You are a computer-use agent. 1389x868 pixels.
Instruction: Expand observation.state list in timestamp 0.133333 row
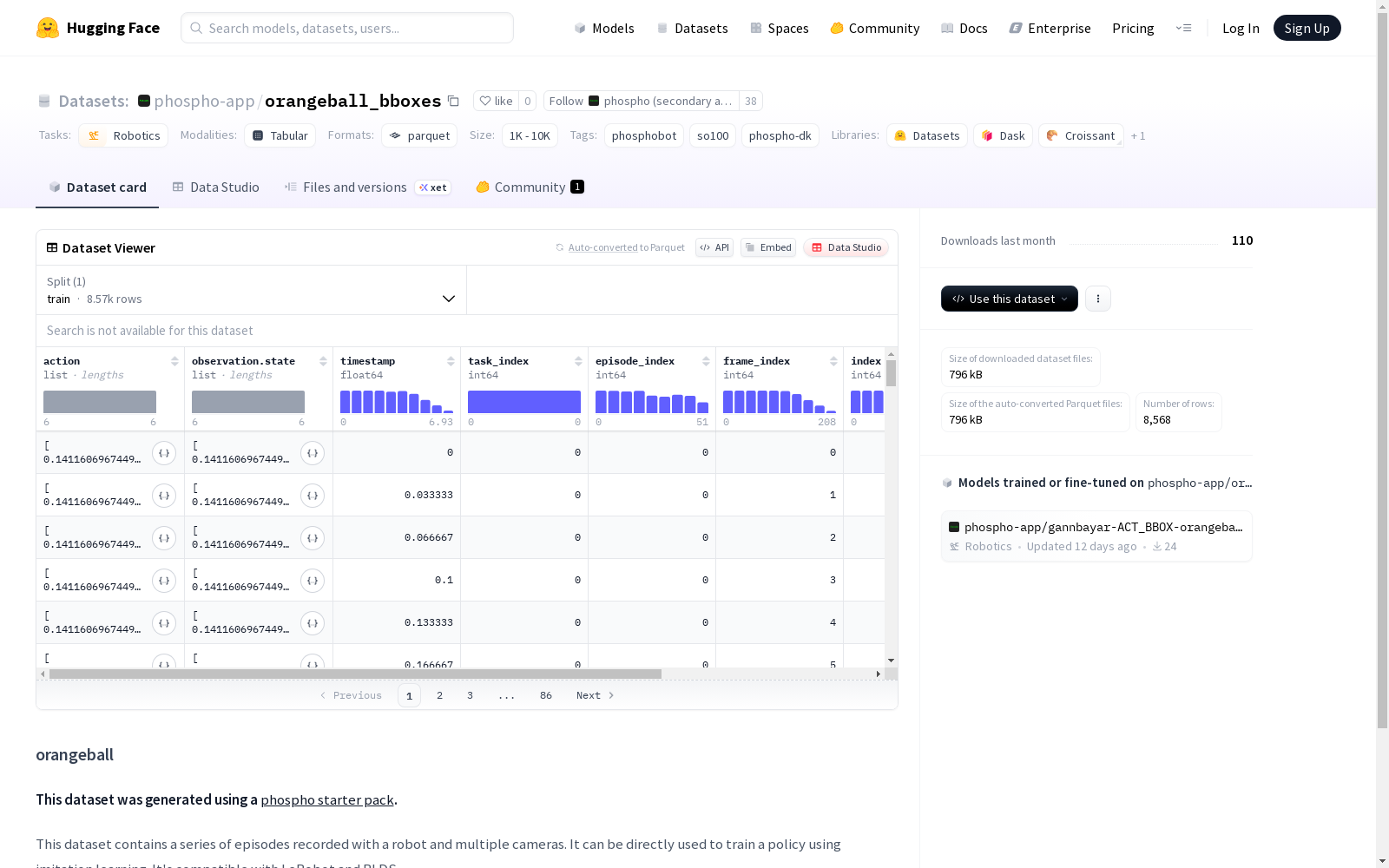click(313, 623)
